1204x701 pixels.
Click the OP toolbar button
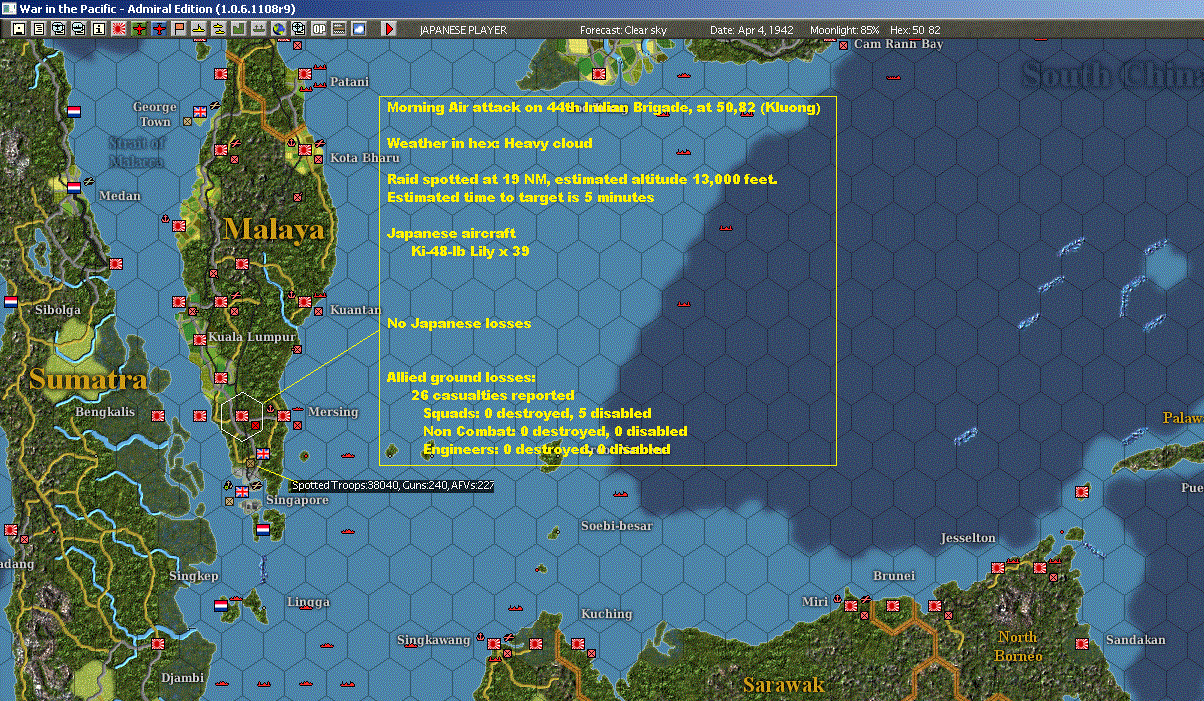[319, 29]
